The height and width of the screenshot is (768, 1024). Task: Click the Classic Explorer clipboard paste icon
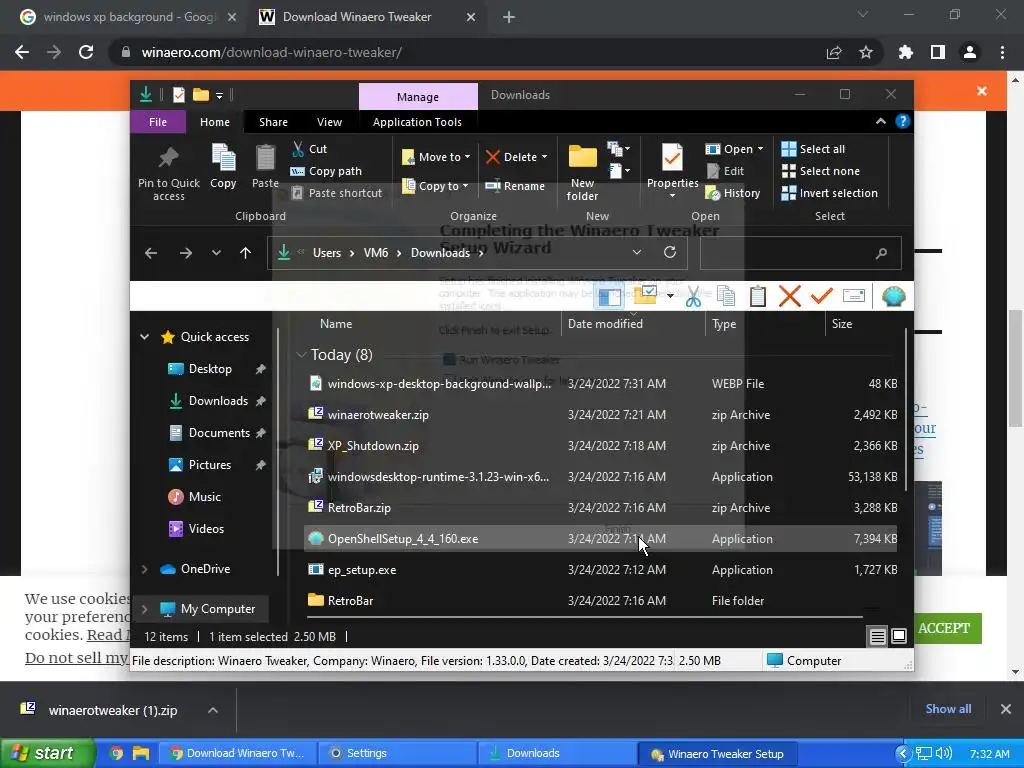click(x=758, y=296)
